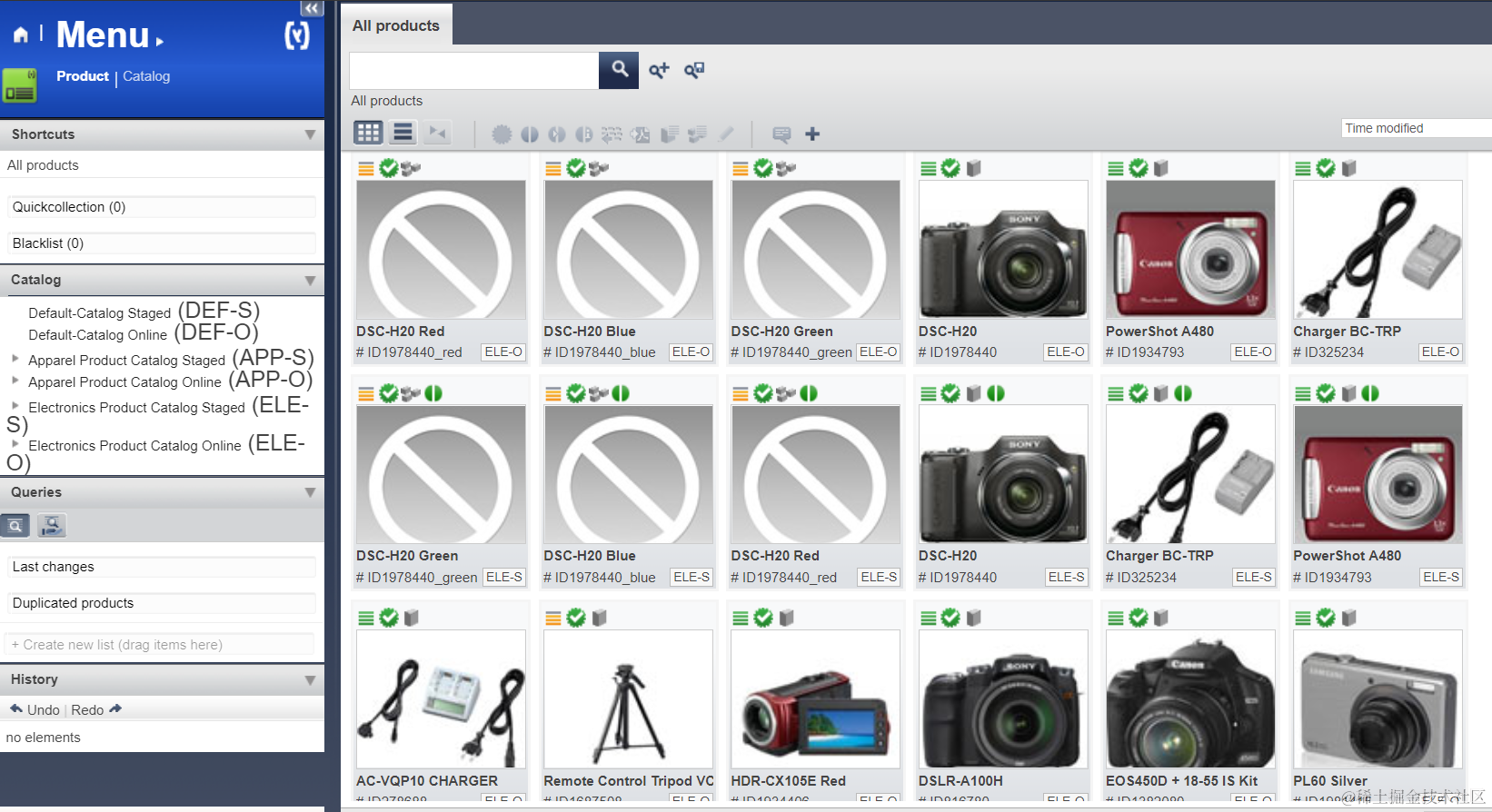Click the grey cube icon on PowerShot A480 ELE-O
The height and width of the screenshot is (812, 1492).
pyautogui.click(x=1160, y=168)
